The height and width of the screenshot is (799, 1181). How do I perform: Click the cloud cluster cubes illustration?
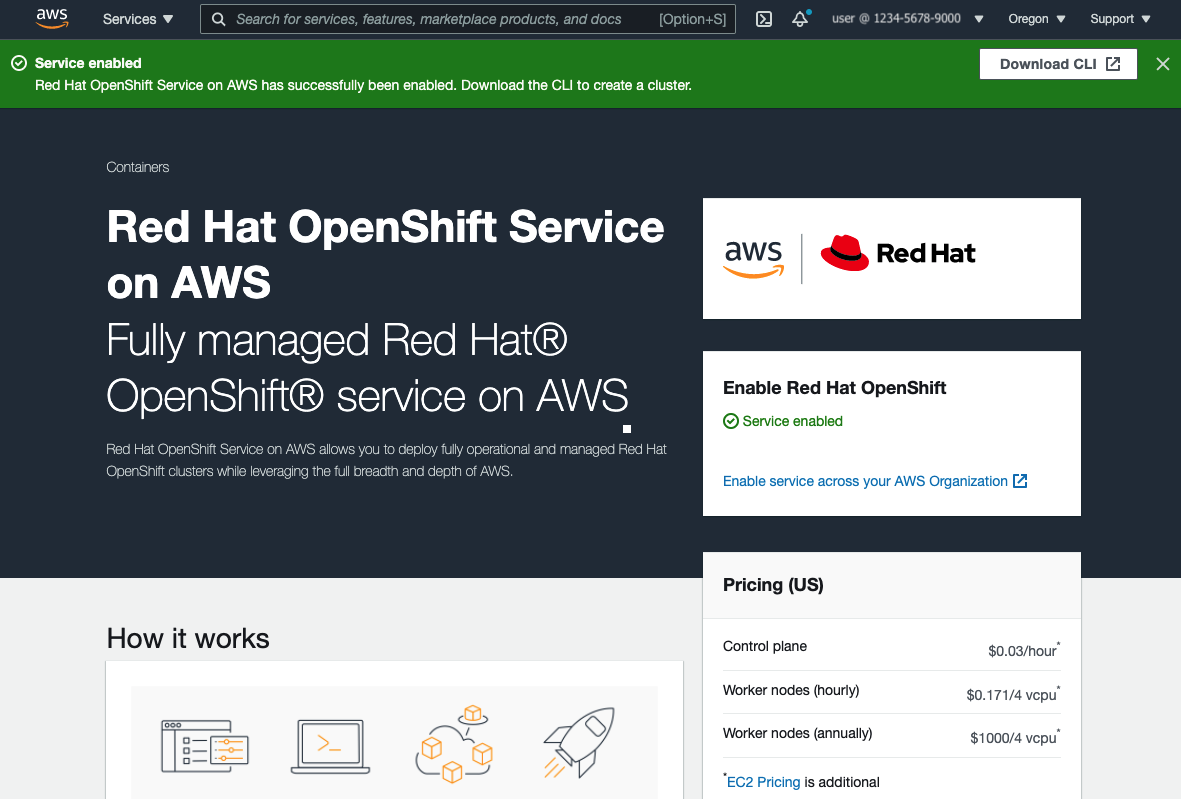point(455,740)
